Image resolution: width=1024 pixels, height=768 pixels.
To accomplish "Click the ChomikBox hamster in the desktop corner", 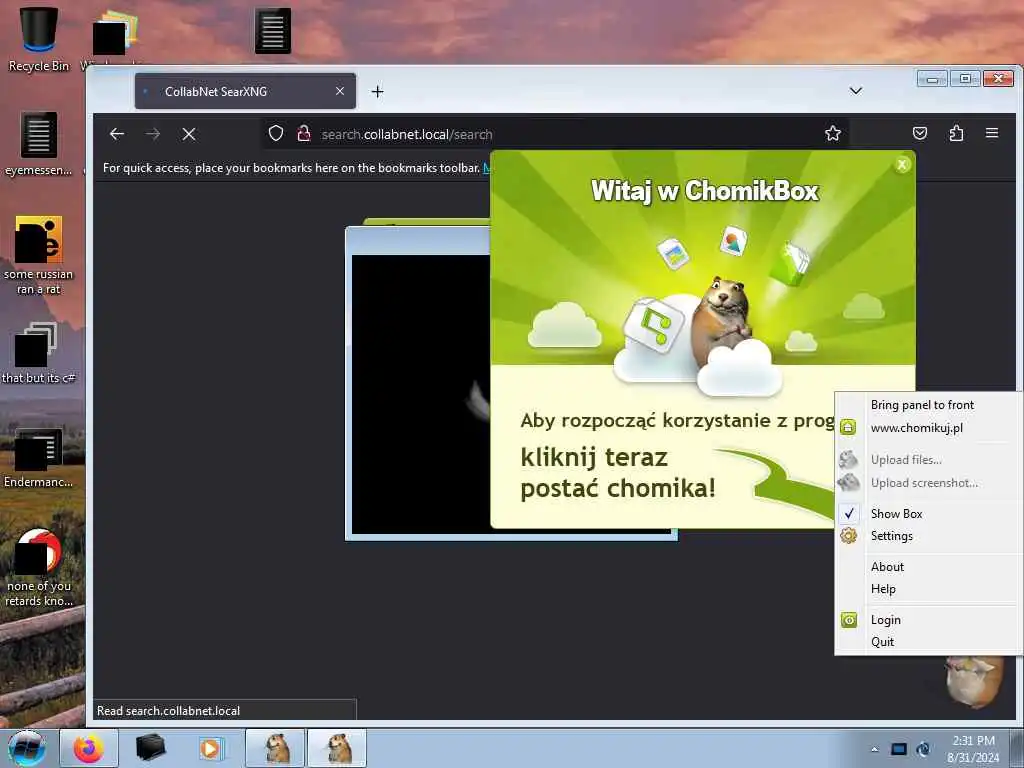I will point(975,682).
